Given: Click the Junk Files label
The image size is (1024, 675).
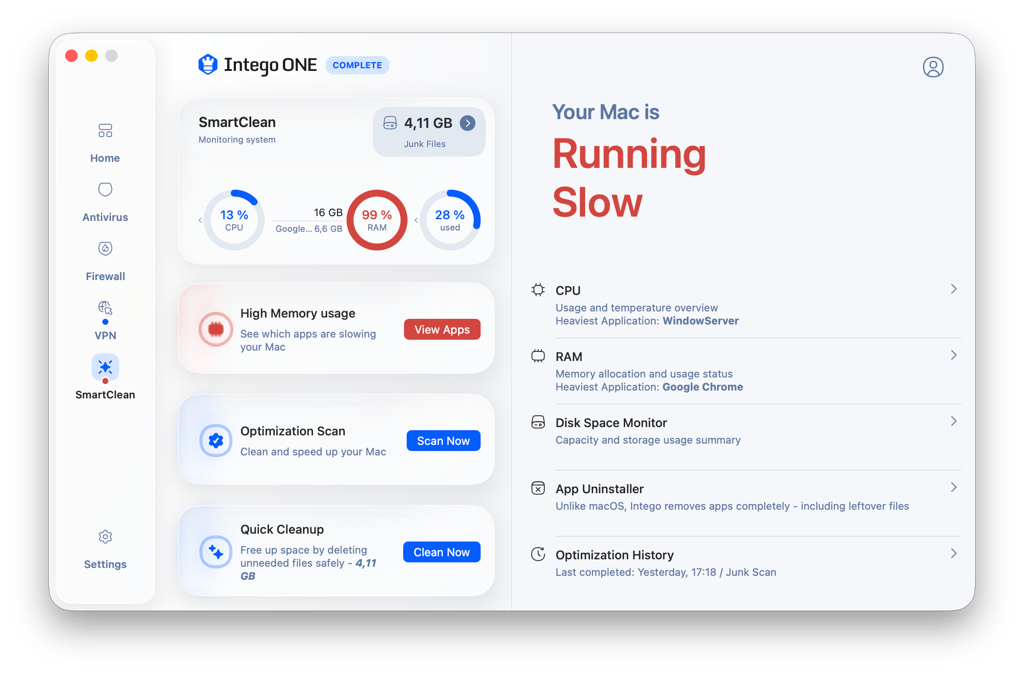Looking at the screenshot, I should 424,144.
